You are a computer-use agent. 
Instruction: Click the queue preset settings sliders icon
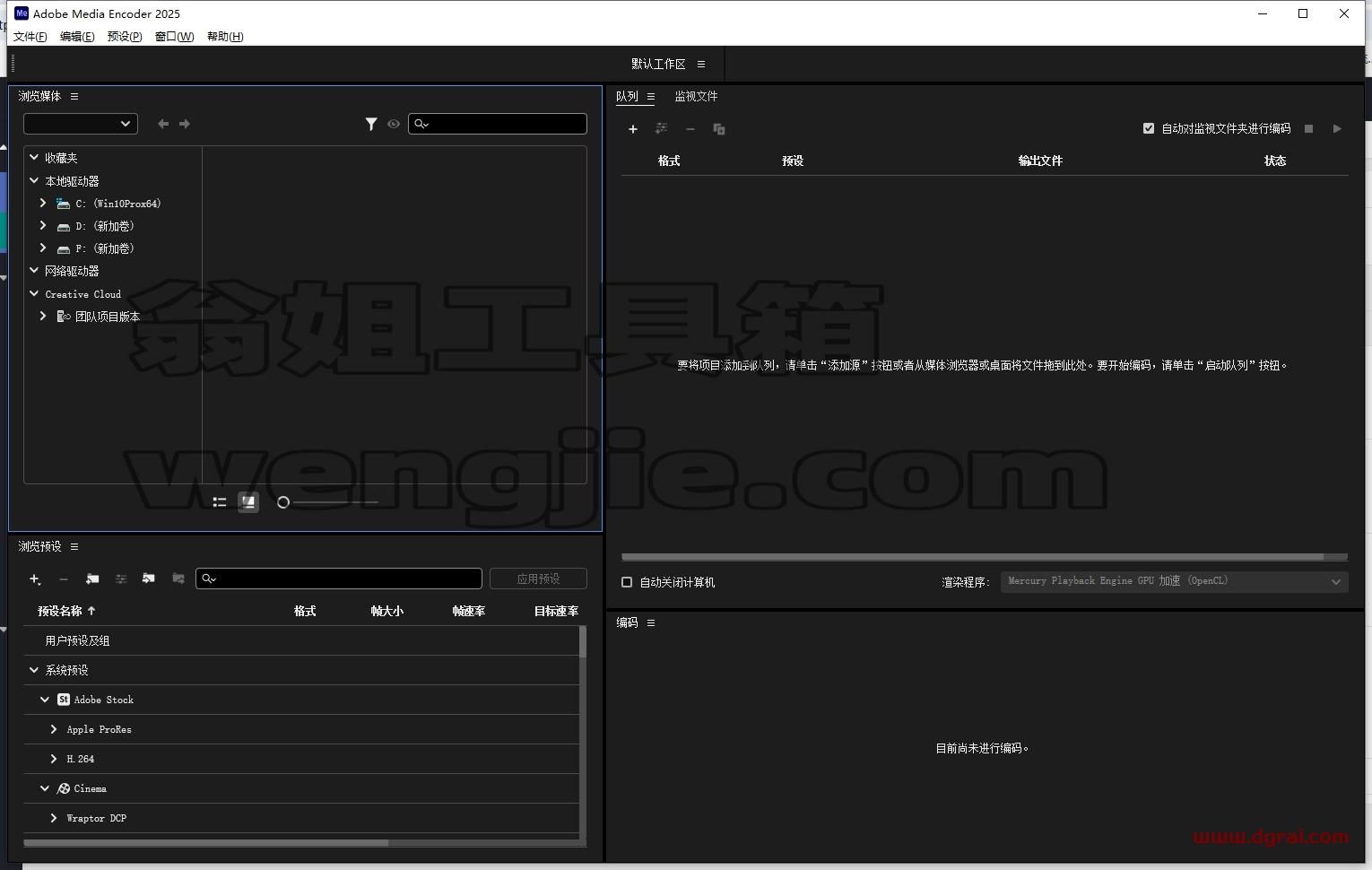tap(662, 129)
